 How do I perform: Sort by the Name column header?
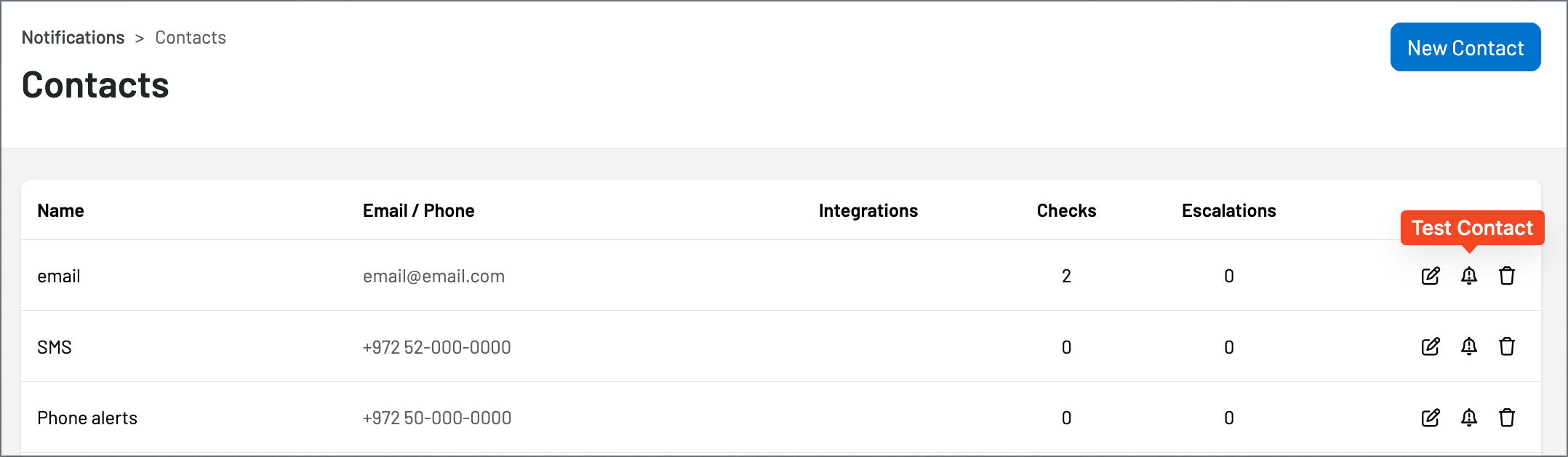tap(61, 211)
